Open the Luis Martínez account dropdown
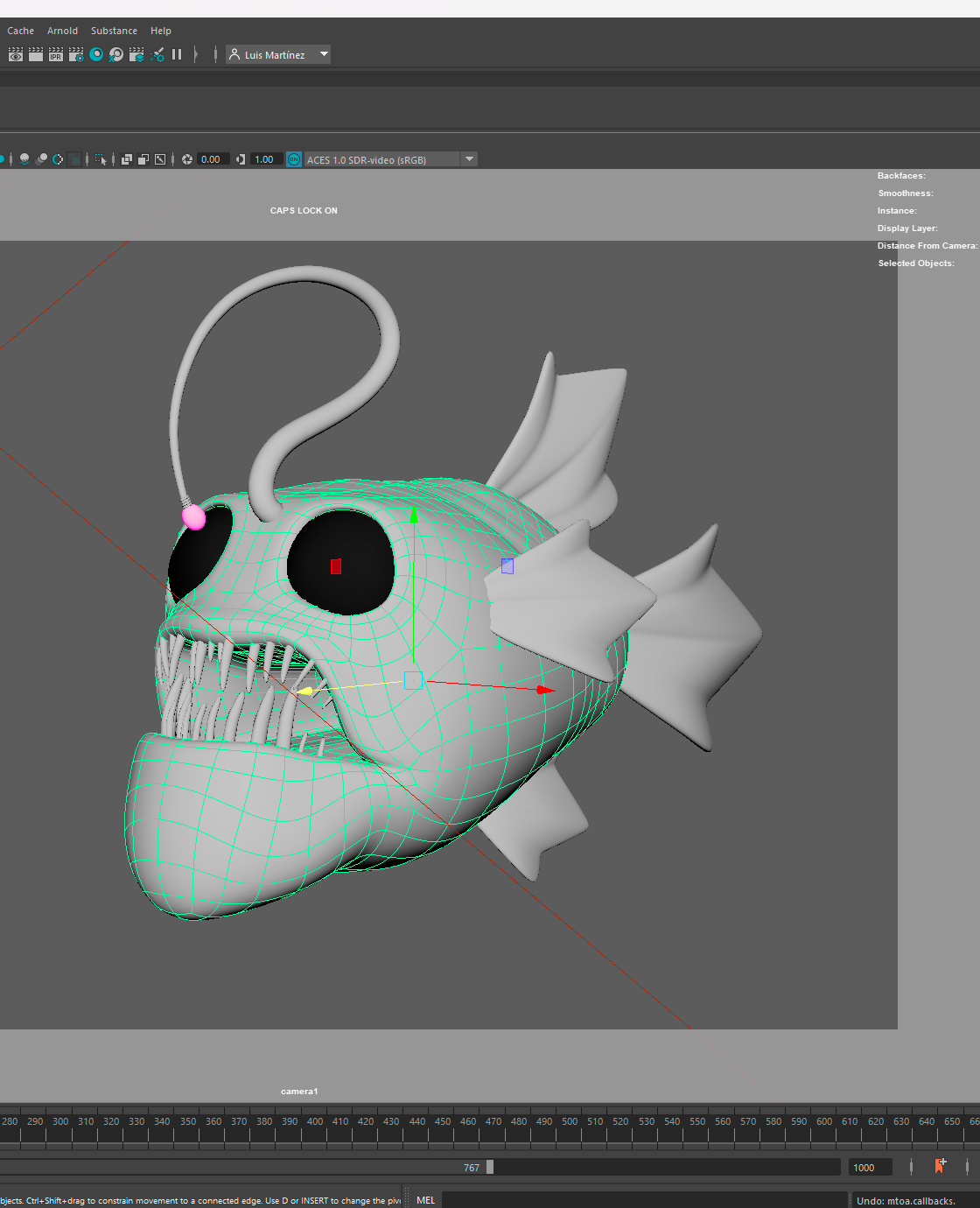 (x=278, y=54)
